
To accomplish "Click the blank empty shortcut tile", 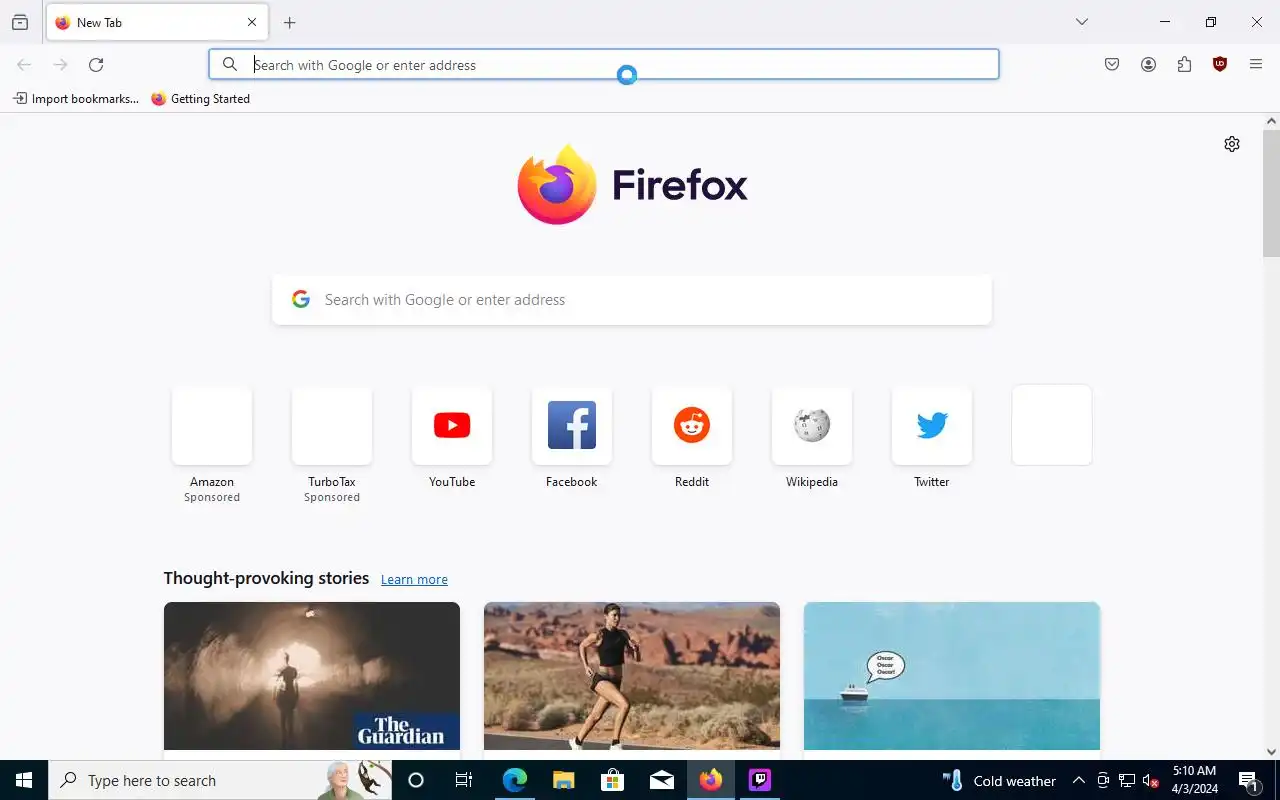I will [x=1052, y=425].
